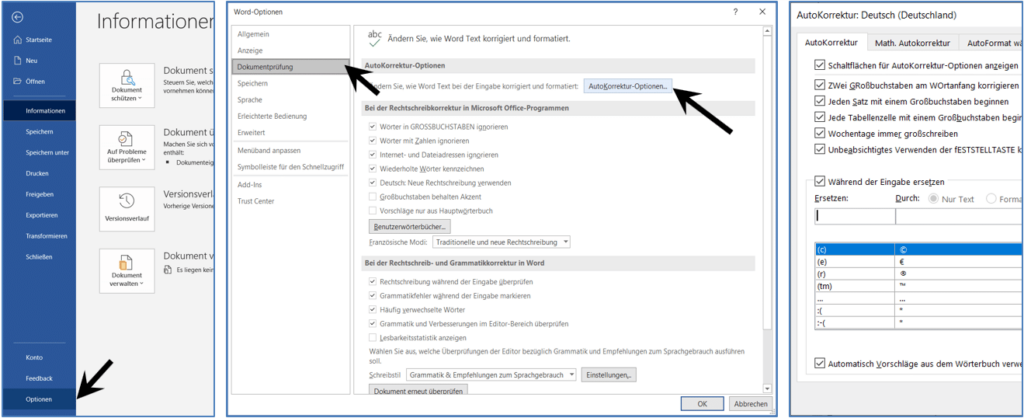Click the AutoKorrektur-Optionen button
This screenshot has width=1024, height=418.
tap(628, 87)
